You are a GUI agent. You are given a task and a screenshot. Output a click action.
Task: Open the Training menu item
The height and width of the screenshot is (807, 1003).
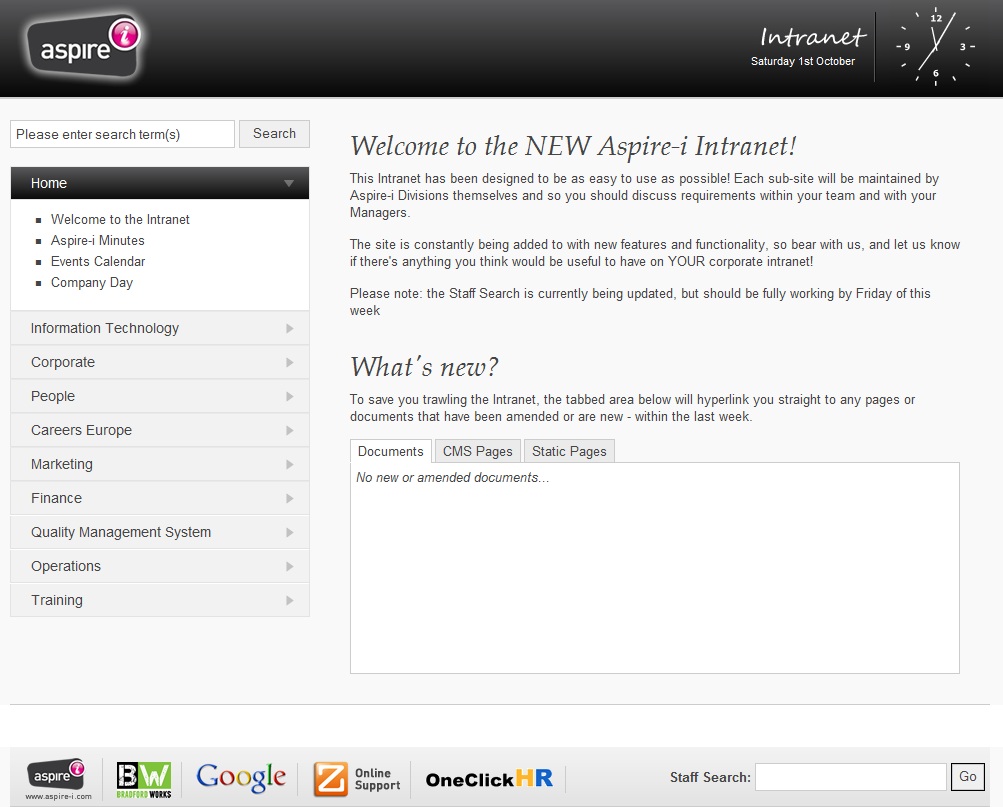click(160, 600)
